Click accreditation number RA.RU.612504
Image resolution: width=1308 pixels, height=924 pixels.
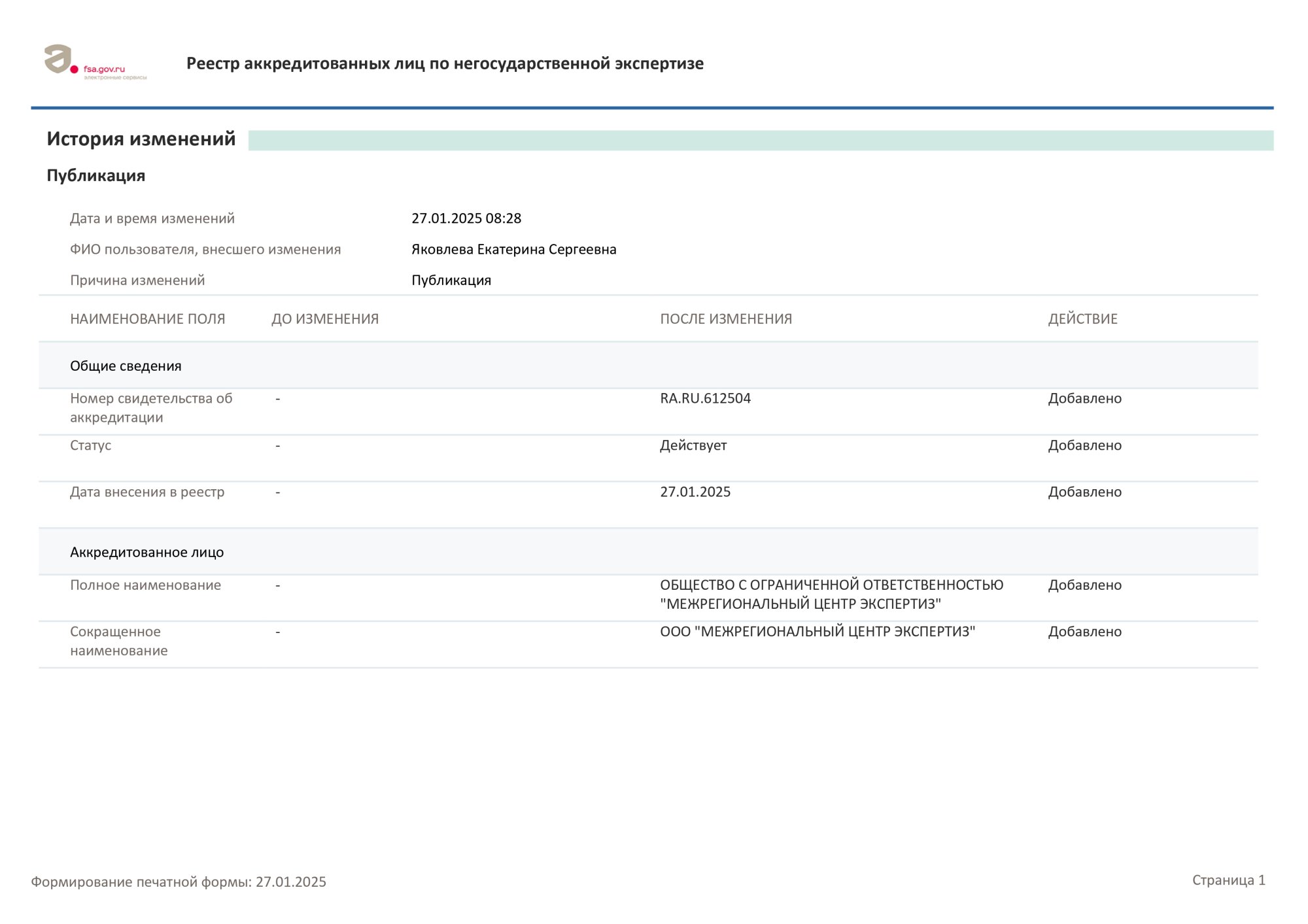(705, 398)
